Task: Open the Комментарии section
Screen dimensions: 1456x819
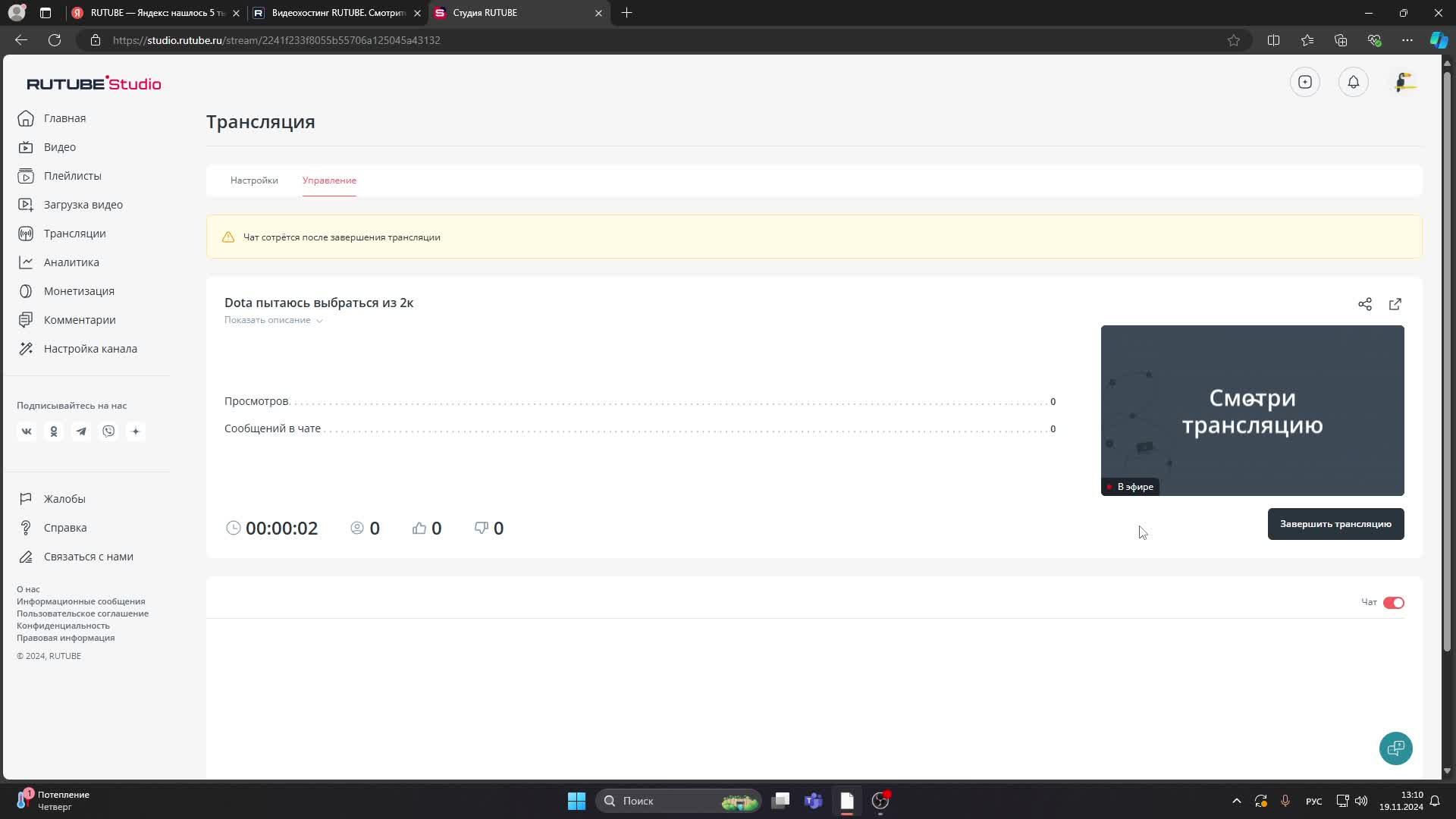Action: (79, 320)
